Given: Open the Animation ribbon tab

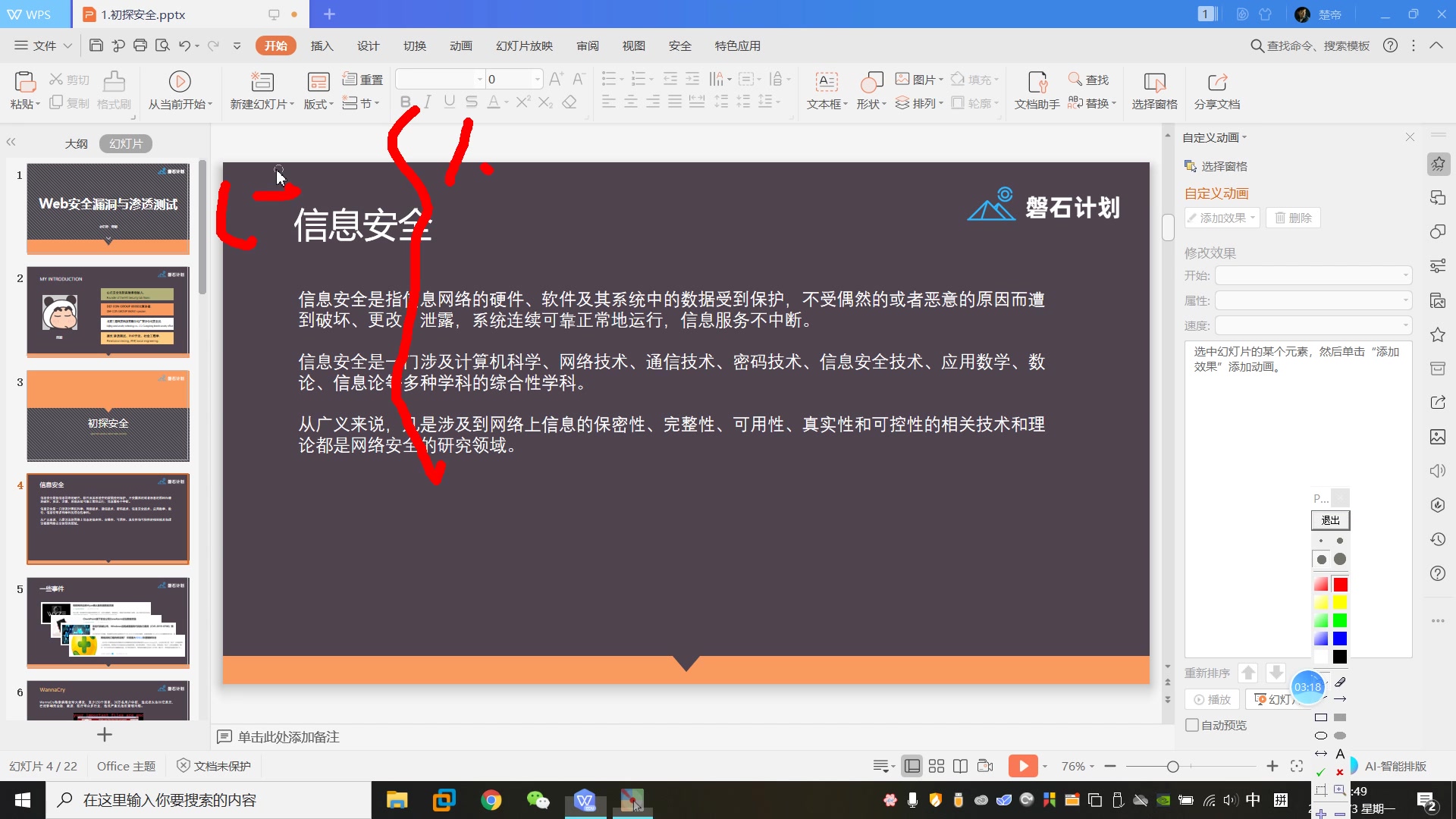Looking at the screenshot, I should click(x=460, y=45).
